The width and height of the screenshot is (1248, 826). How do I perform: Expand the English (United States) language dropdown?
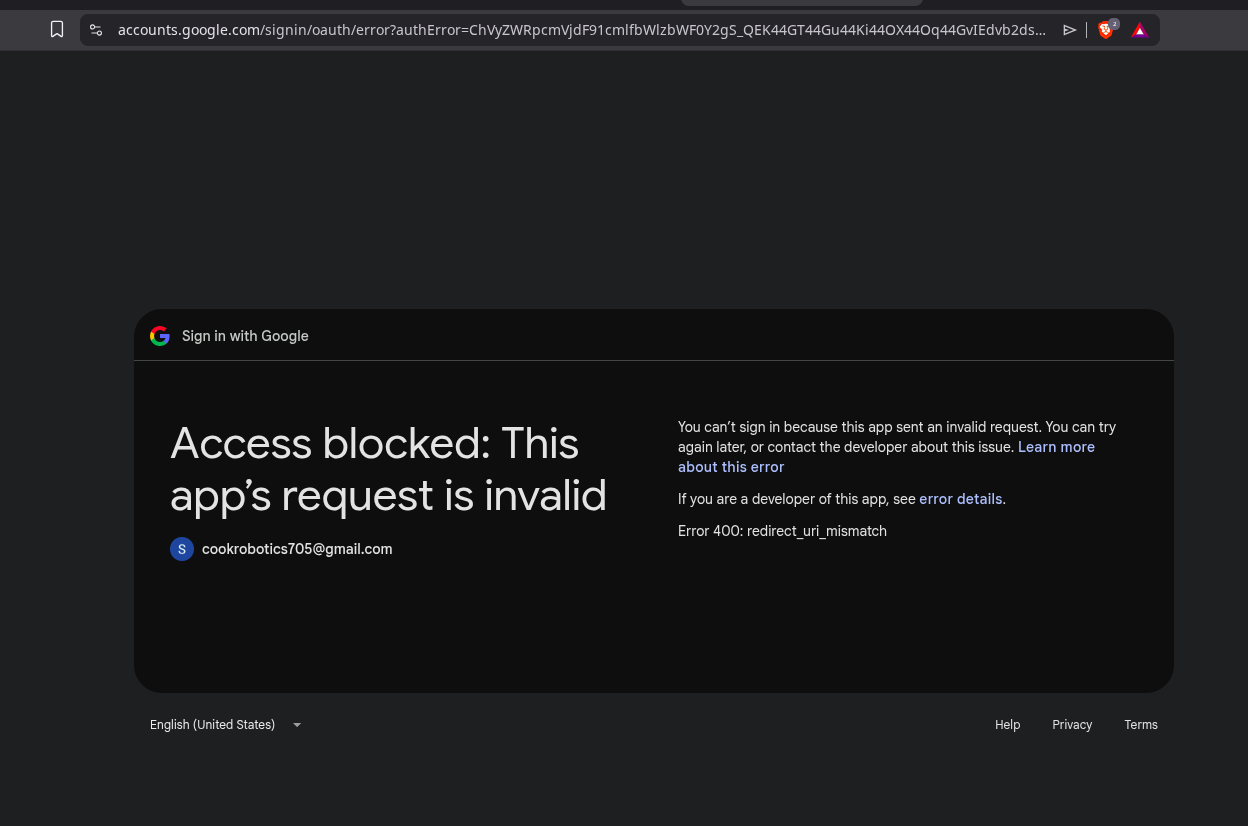tap(226, 725)
